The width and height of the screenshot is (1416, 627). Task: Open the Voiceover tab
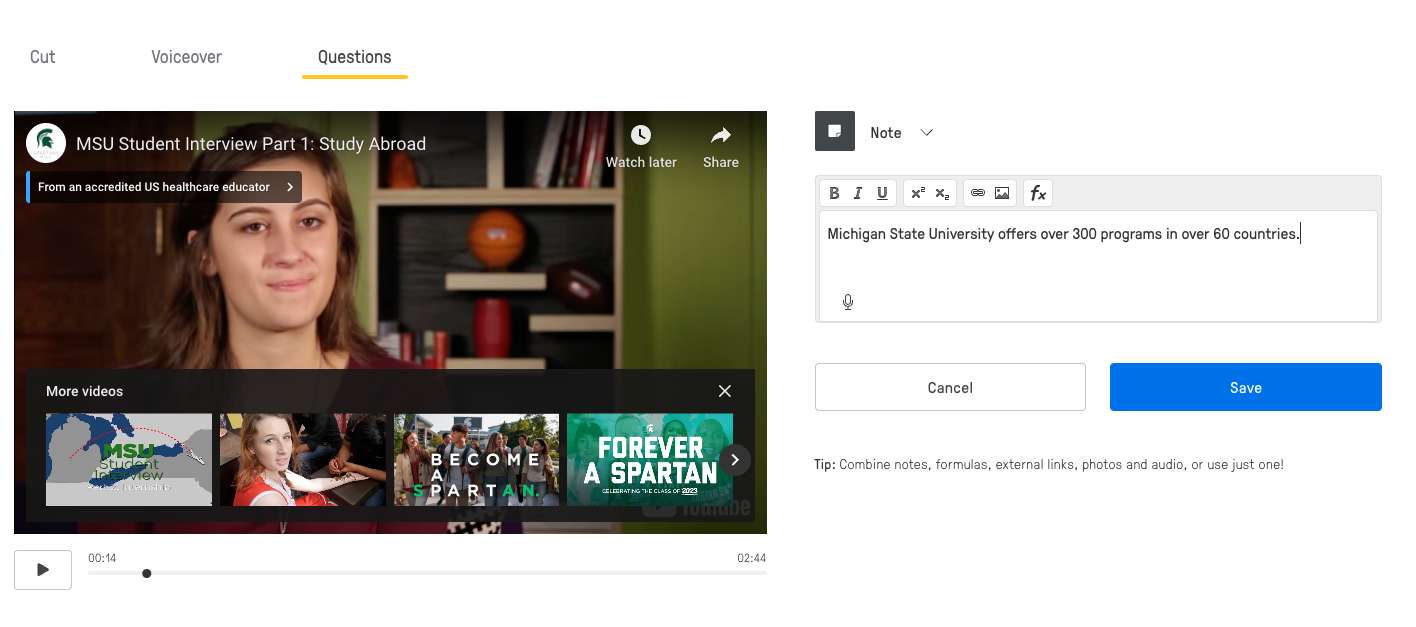(x=186, y=57)
